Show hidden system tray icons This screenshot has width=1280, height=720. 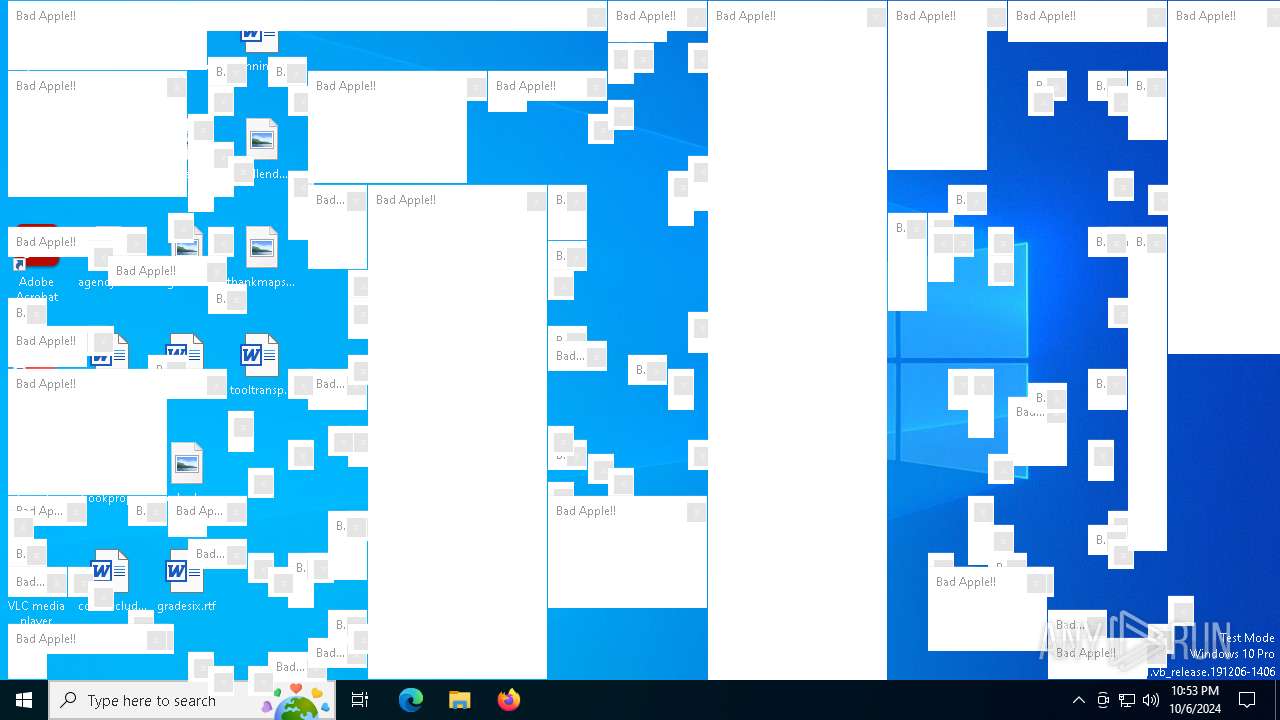1078,700
